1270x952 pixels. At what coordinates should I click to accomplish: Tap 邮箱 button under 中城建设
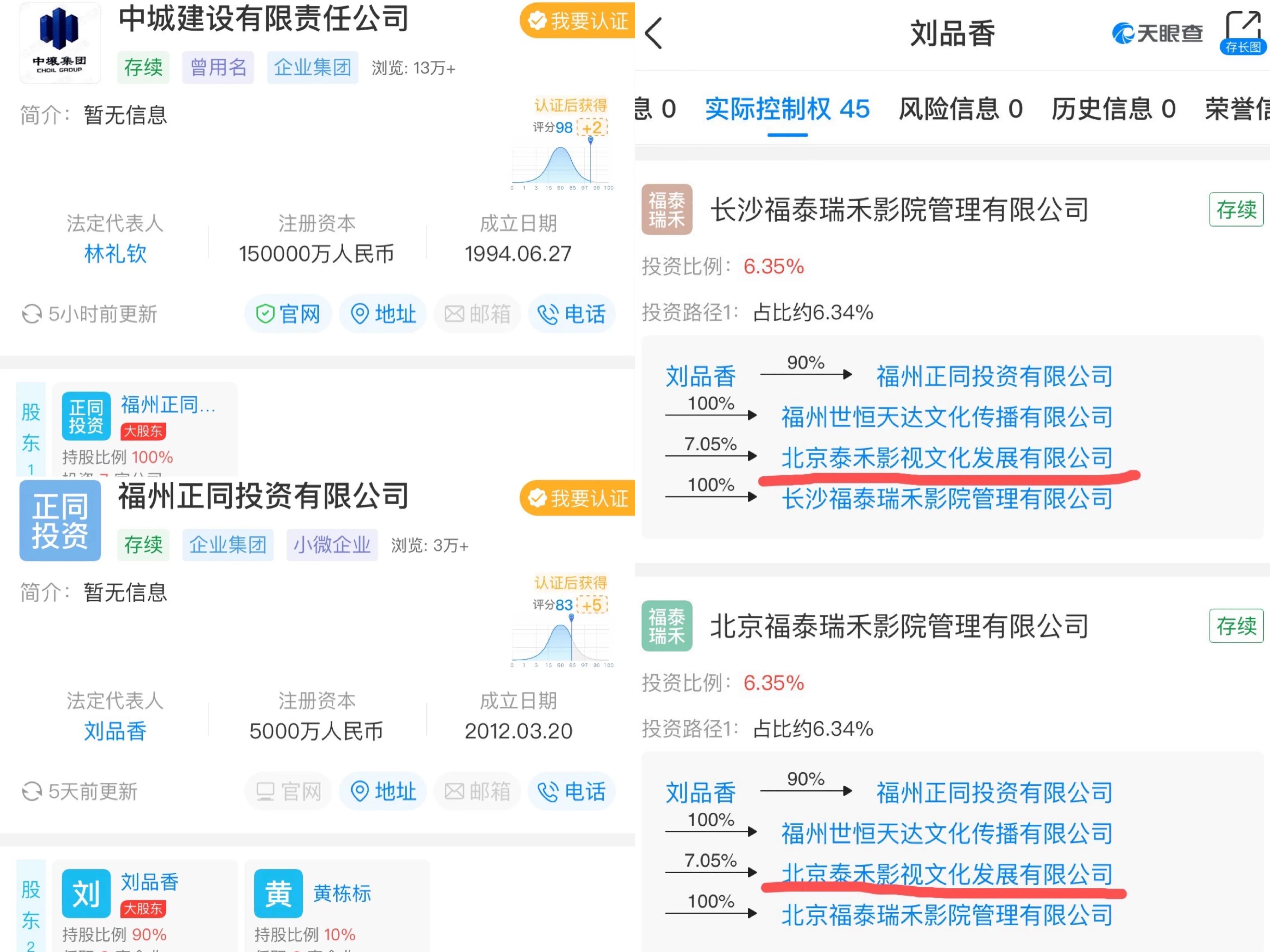click(477, 313)
